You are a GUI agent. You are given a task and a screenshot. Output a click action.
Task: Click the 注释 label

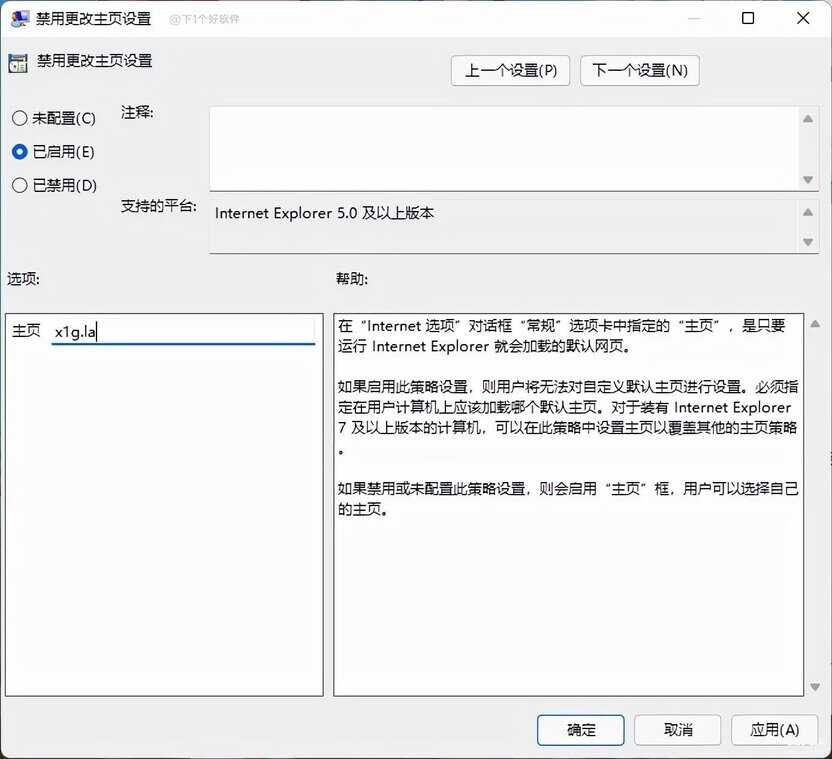(x=137, y=113)
